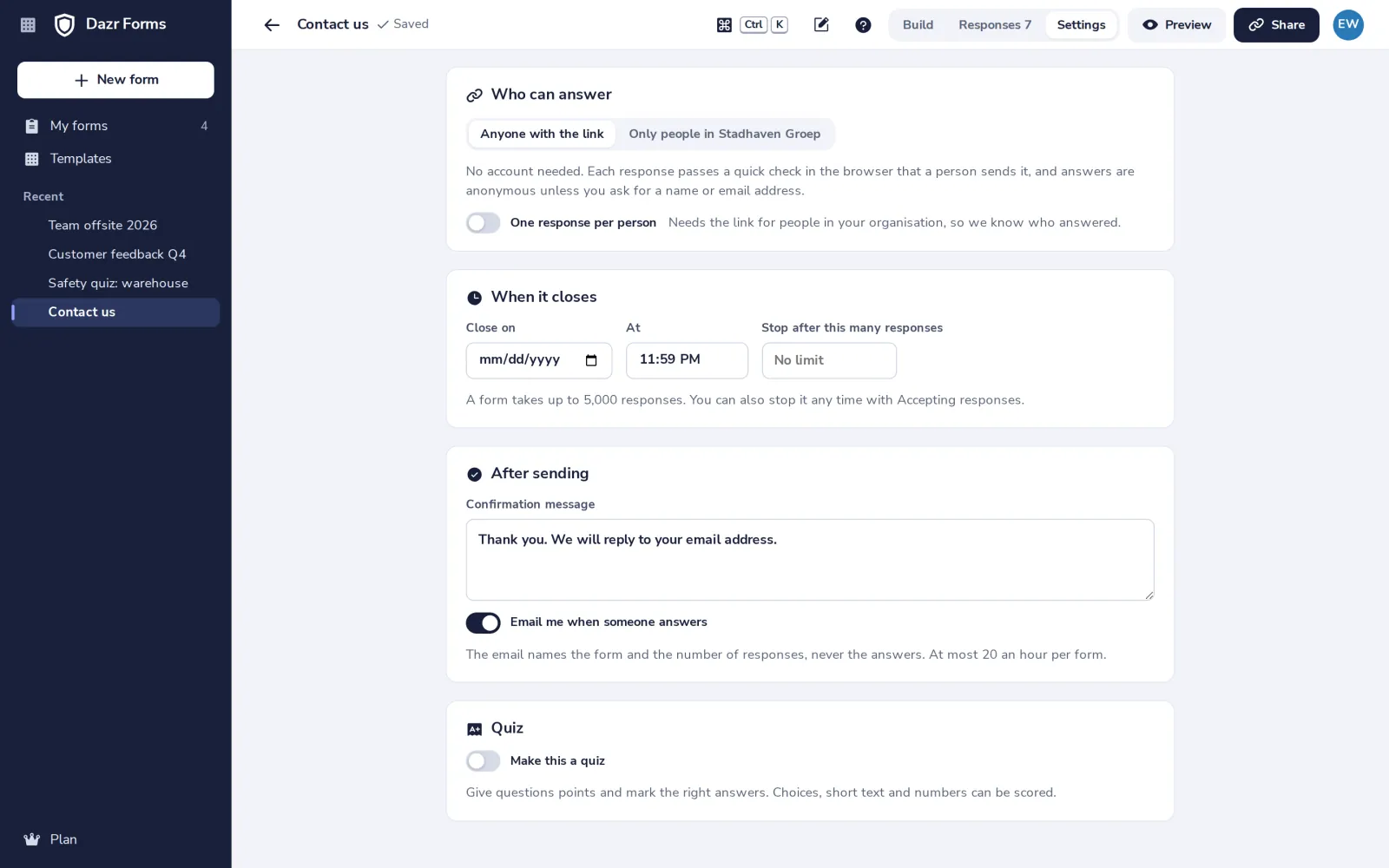This screenshot has height=868, width=1389.
Task: Open the help question mark icon
Action: pos(863,25)
